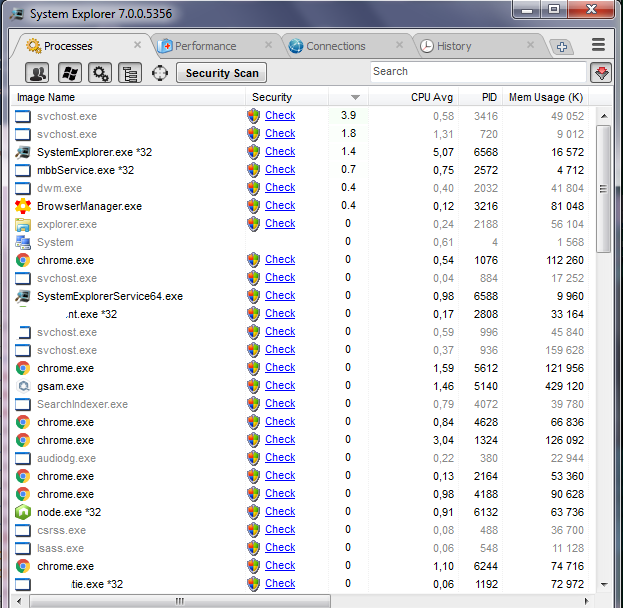The width and height of the screenshot is (623, 608).
Task: Click chrome icon for PID 1076 row
Action: [x=23, y=260]
